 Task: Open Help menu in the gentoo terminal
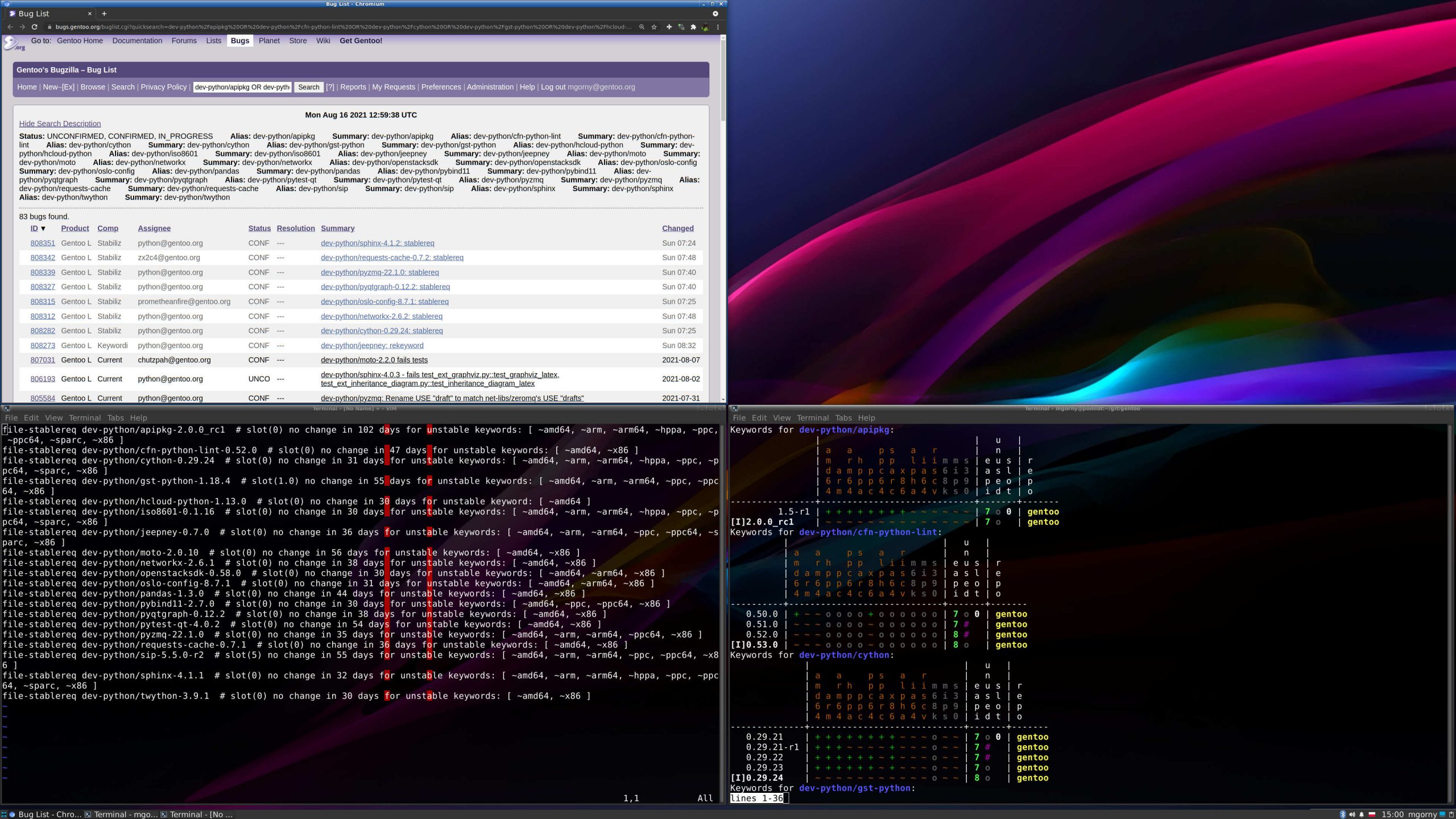pyautogui.click(x=866, y=417)
